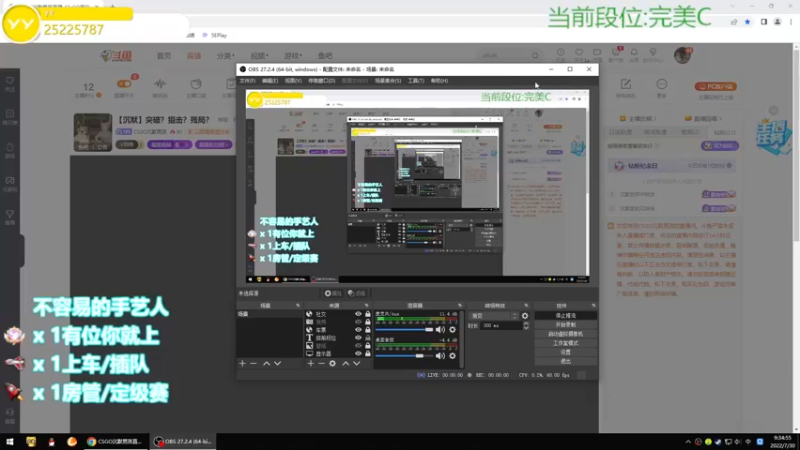Click the 退出 exit button in OBS controls
The width and height of the screenshot is (800, 450).
565,362
